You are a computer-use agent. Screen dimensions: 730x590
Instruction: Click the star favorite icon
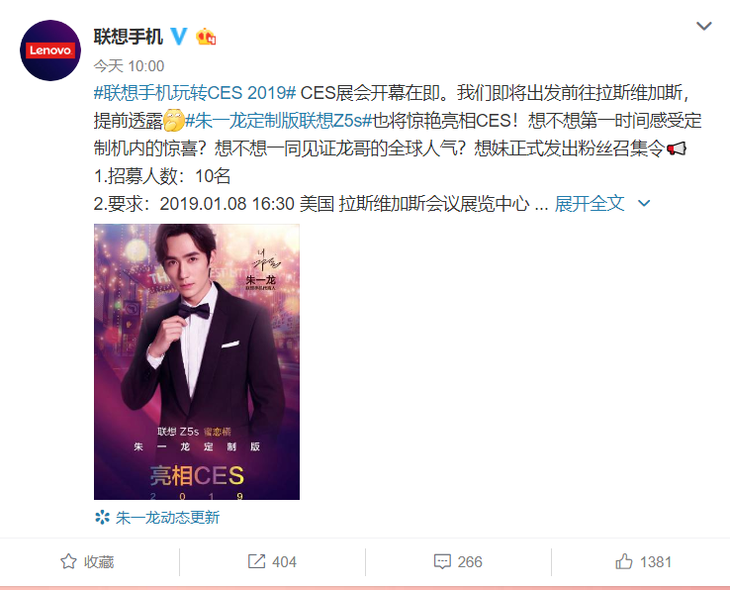point(68,561)
